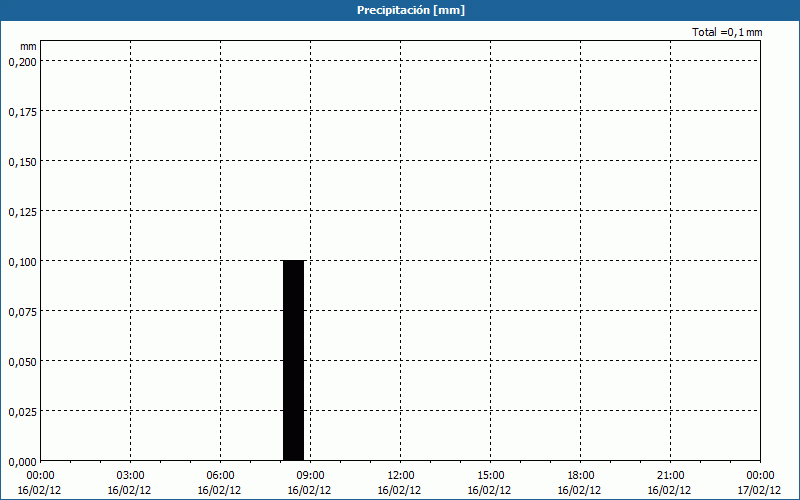The width and height of the screenshot is (800, 500).
Task: Click the 17/02/12 end date label
Action: click(x=759, y=490)
